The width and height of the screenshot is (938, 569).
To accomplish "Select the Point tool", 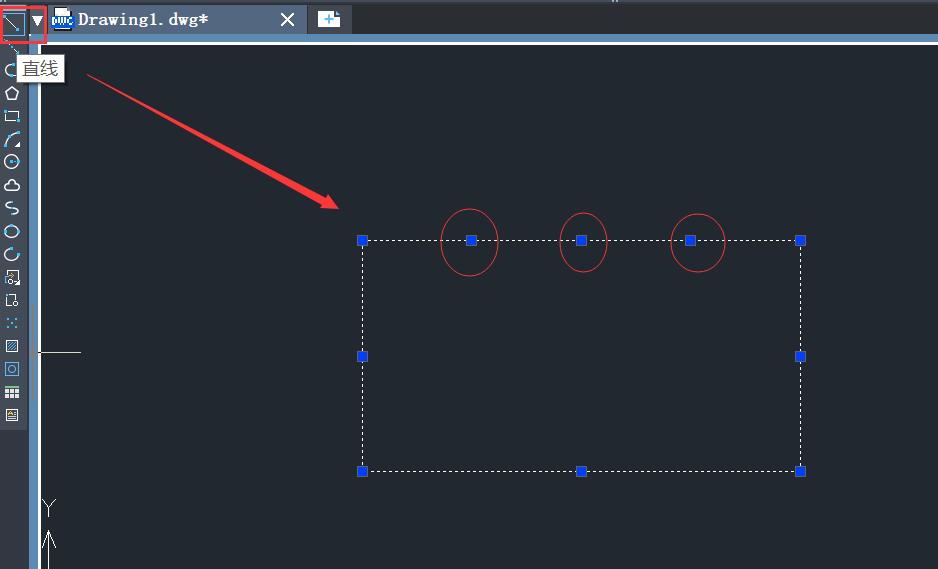I will pos(12,323).
